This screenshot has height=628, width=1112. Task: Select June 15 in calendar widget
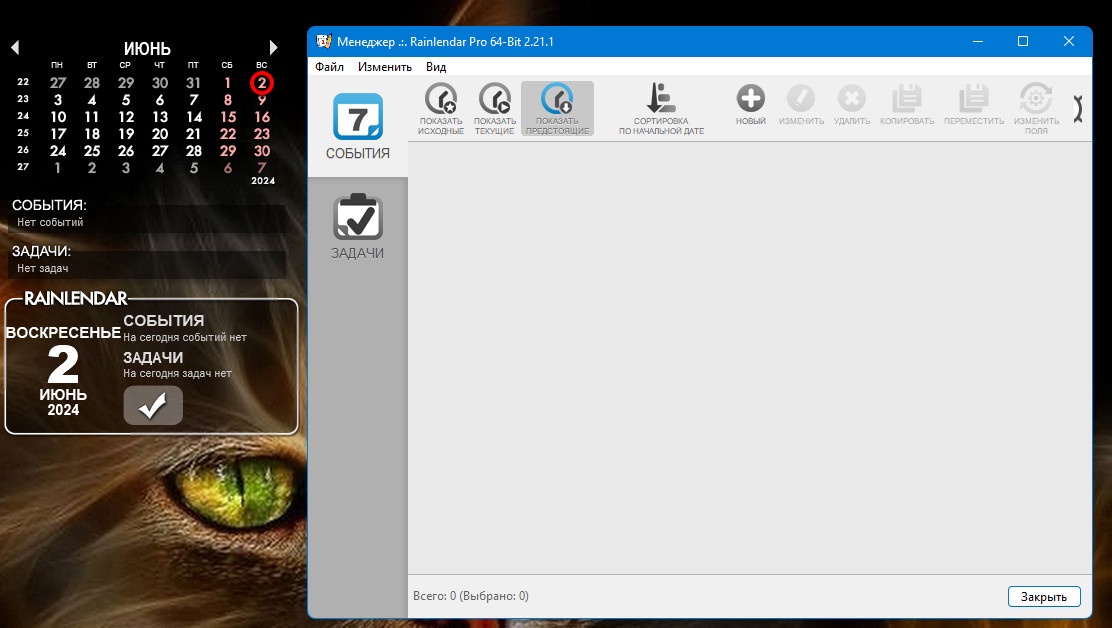point(228,117)
